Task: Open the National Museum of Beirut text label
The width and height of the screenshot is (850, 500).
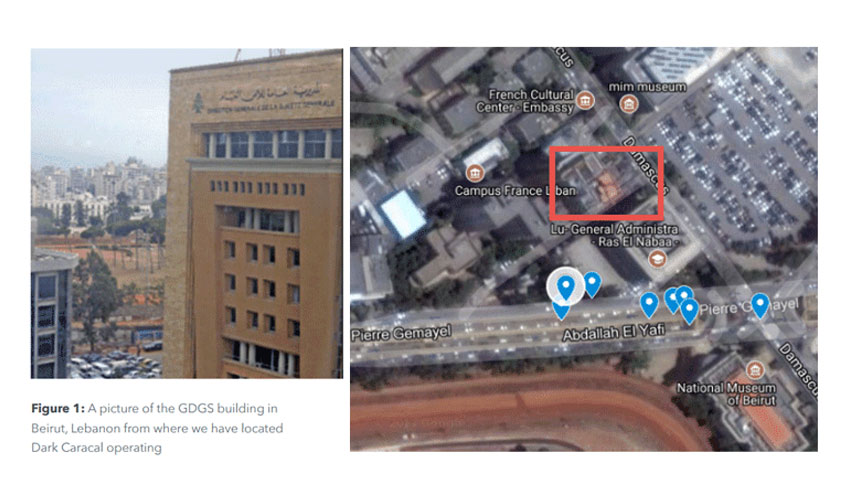Action: tap(726, 394)
